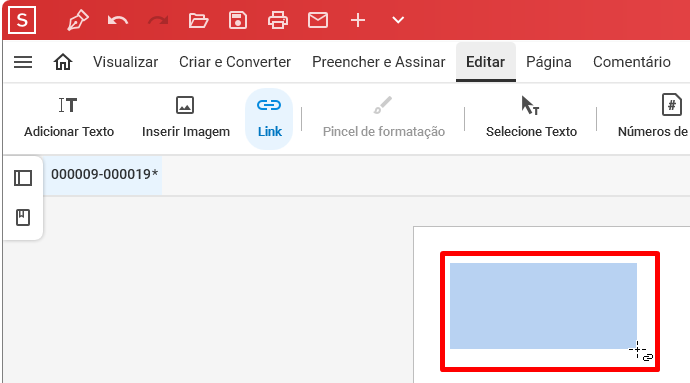The height and width of the screenshot is (383, 690).
Task: Click the Inserir Imagem tool
Action: (186, 118)
